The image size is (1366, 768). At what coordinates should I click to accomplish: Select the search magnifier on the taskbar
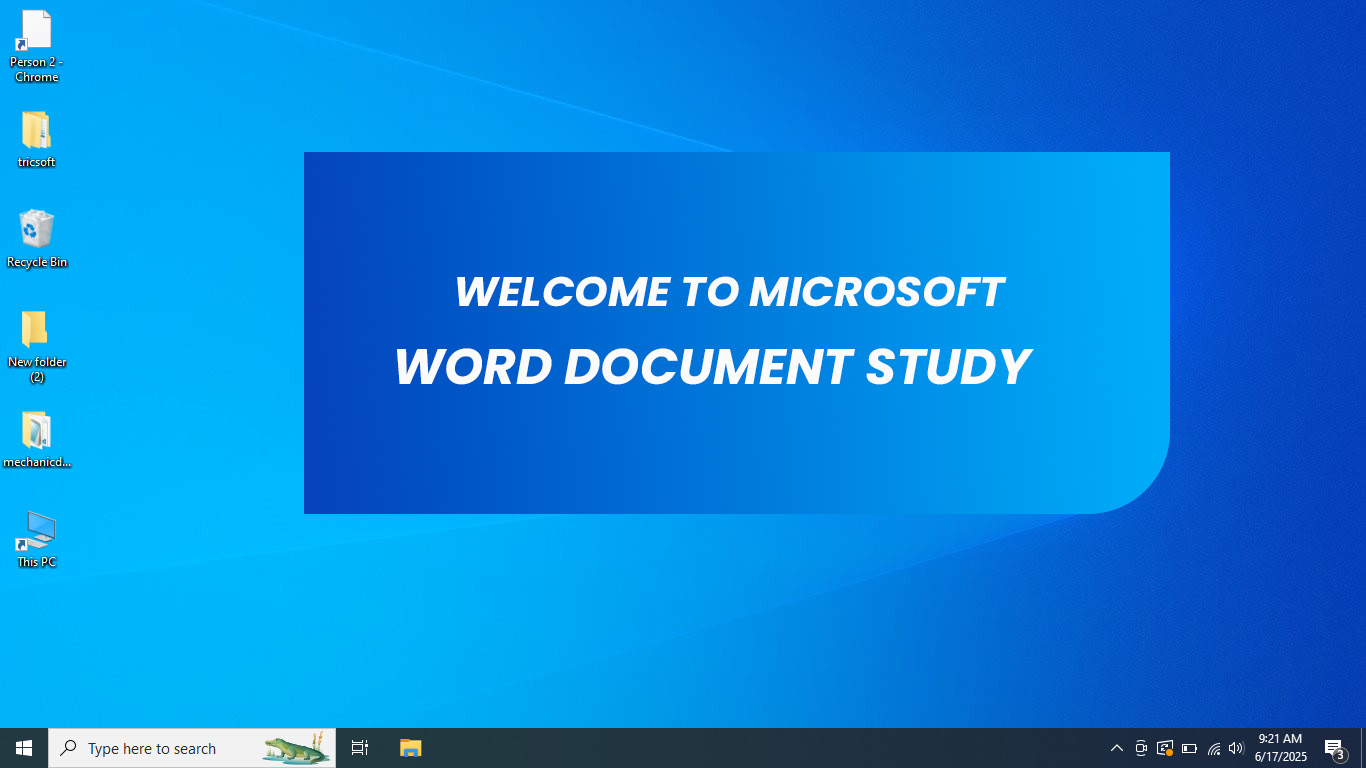pos(68,748)
